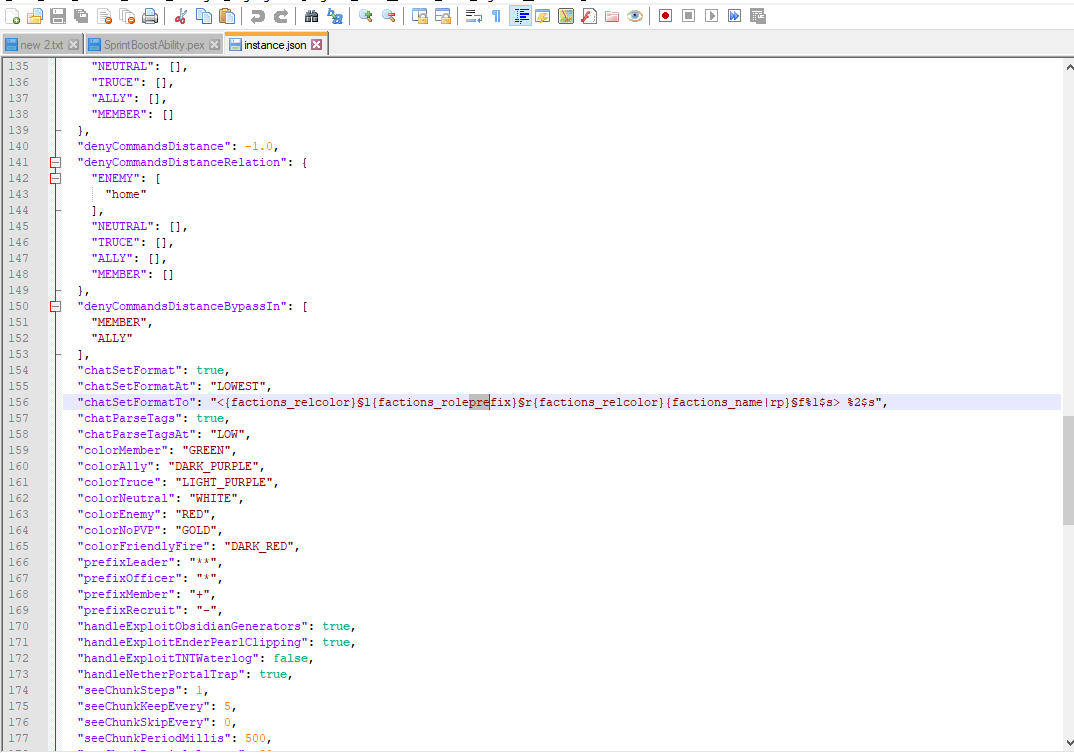Click the "home" string on line 143

pos(125,195)
